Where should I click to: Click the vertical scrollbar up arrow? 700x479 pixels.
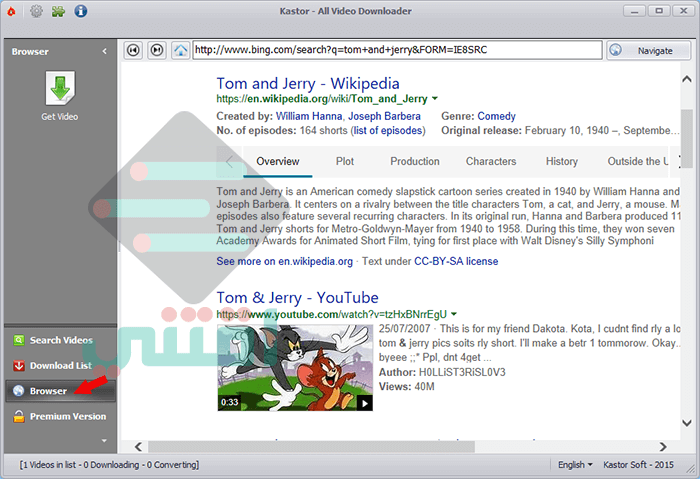[x=687, y=79]
